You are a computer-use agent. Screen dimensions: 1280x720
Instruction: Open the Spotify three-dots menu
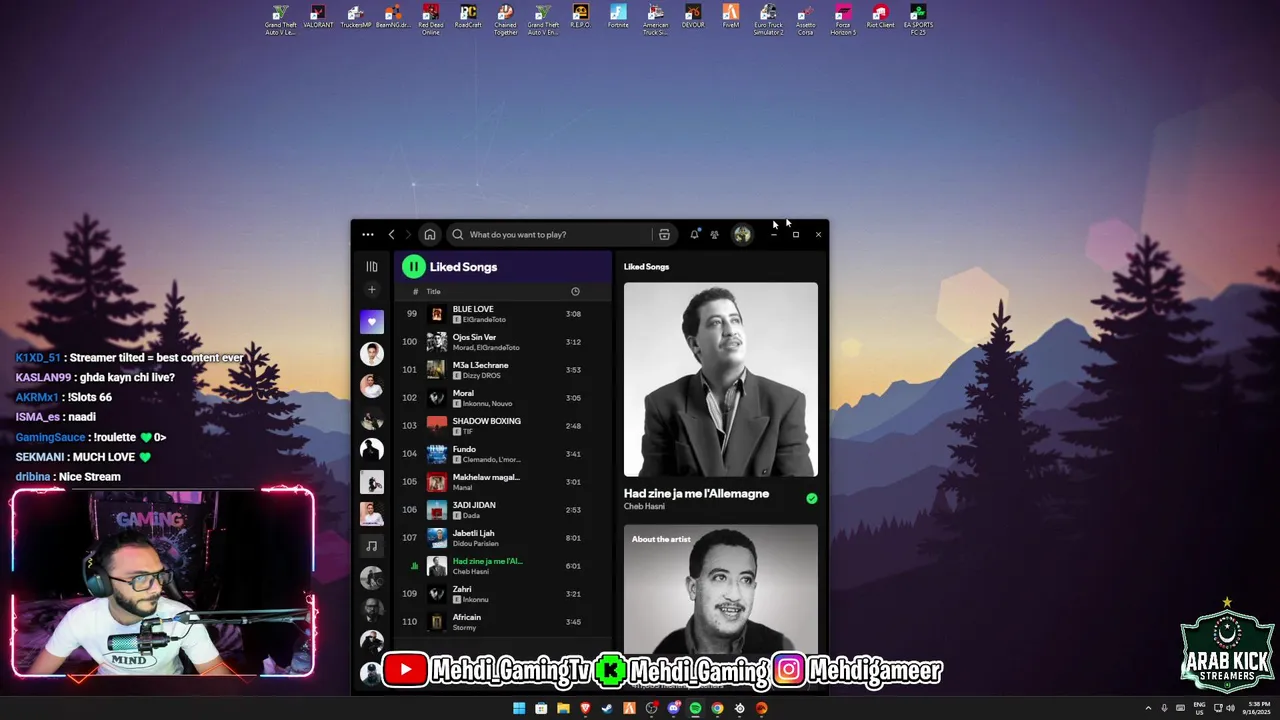click(368, 235)
